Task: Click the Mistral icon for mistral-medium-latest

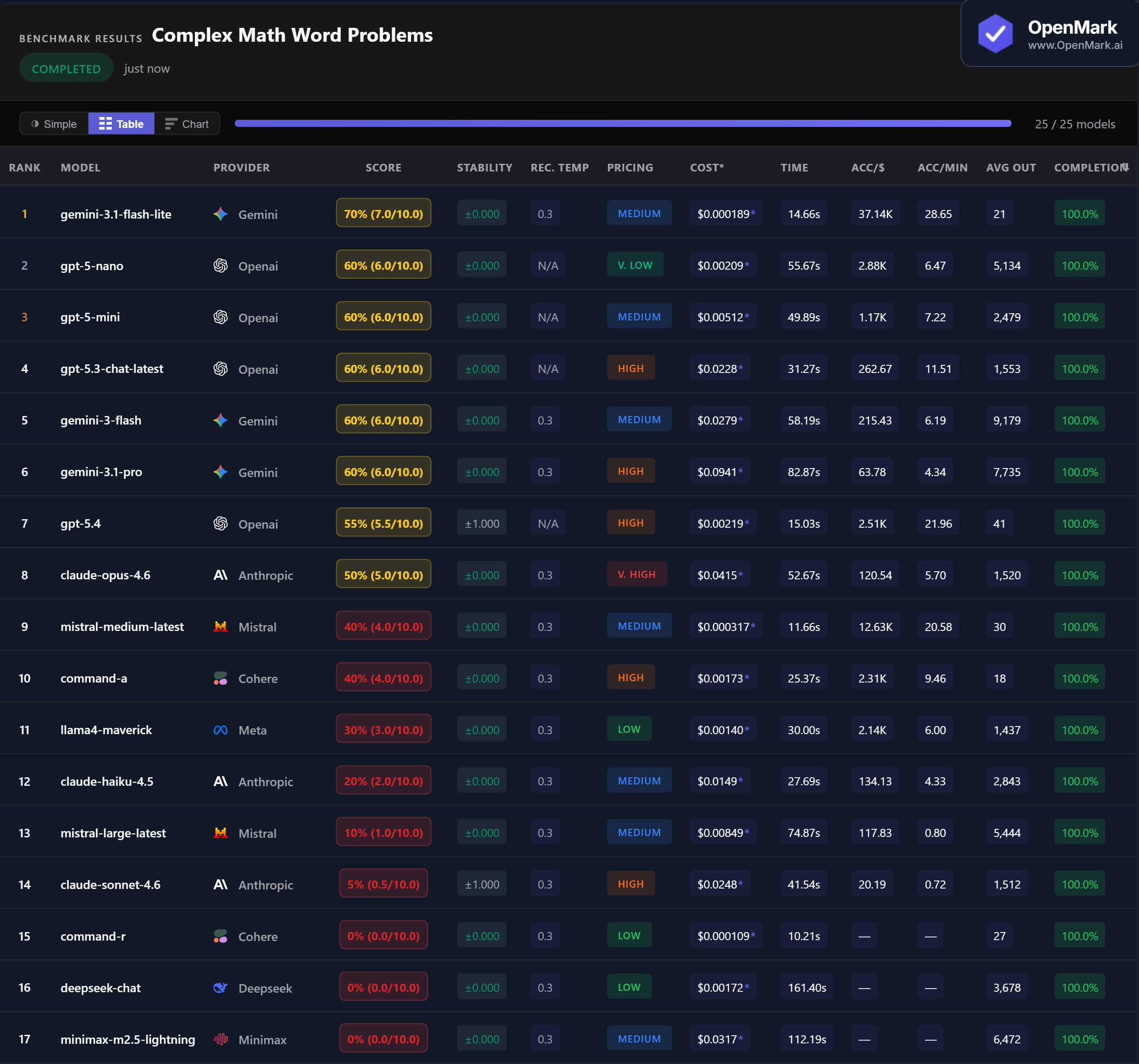Action: (220, 626)
